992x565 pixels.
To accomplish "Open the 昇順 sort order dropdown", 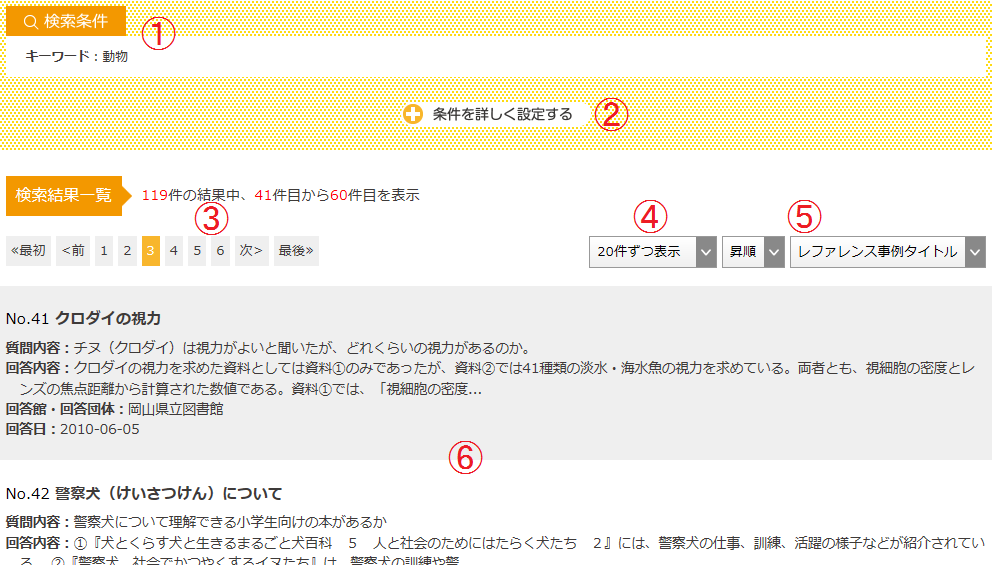I will (753, 252).
